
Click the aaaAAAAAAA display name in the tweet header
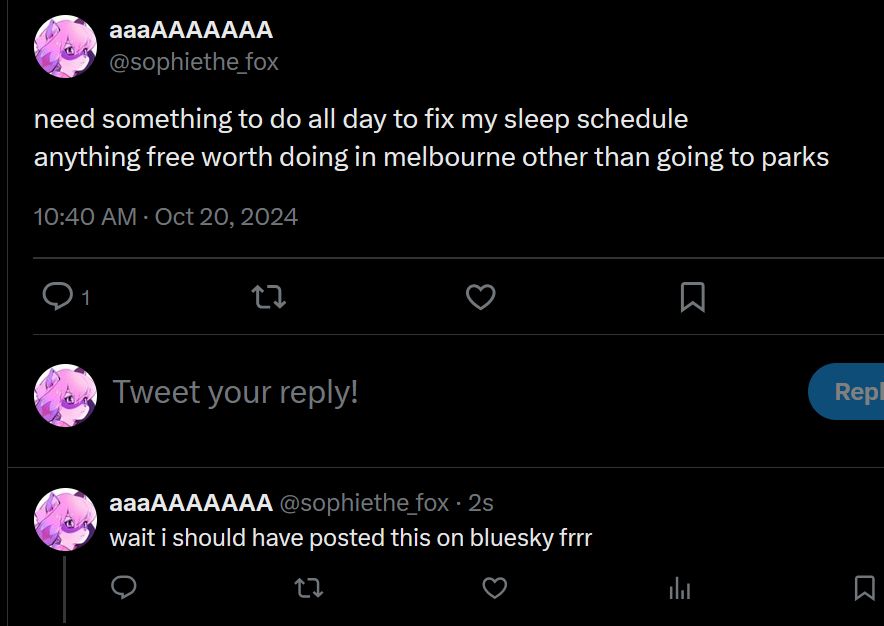[191, 30]
